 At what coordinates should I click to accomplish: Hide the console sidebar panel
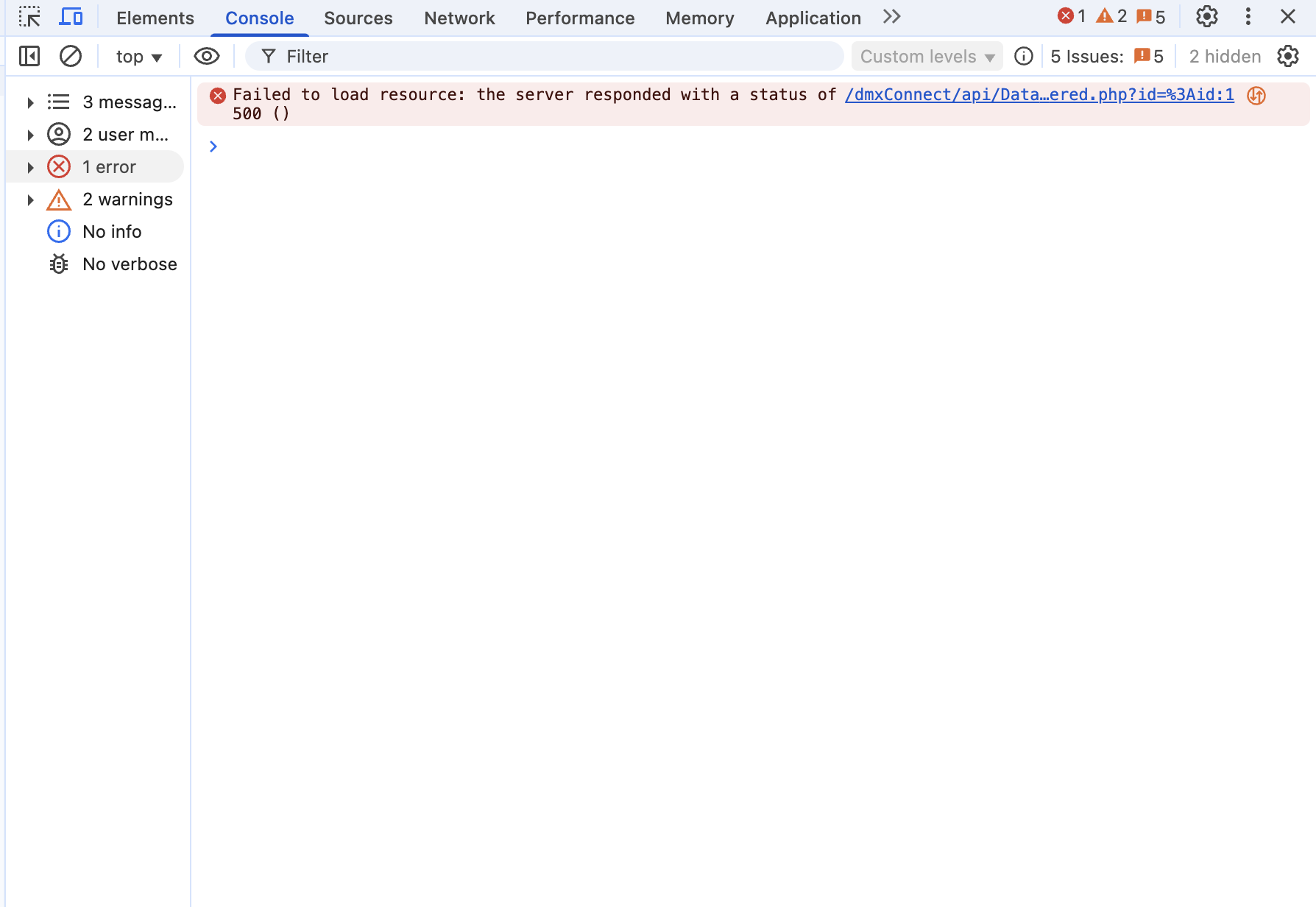coord(29,56)
